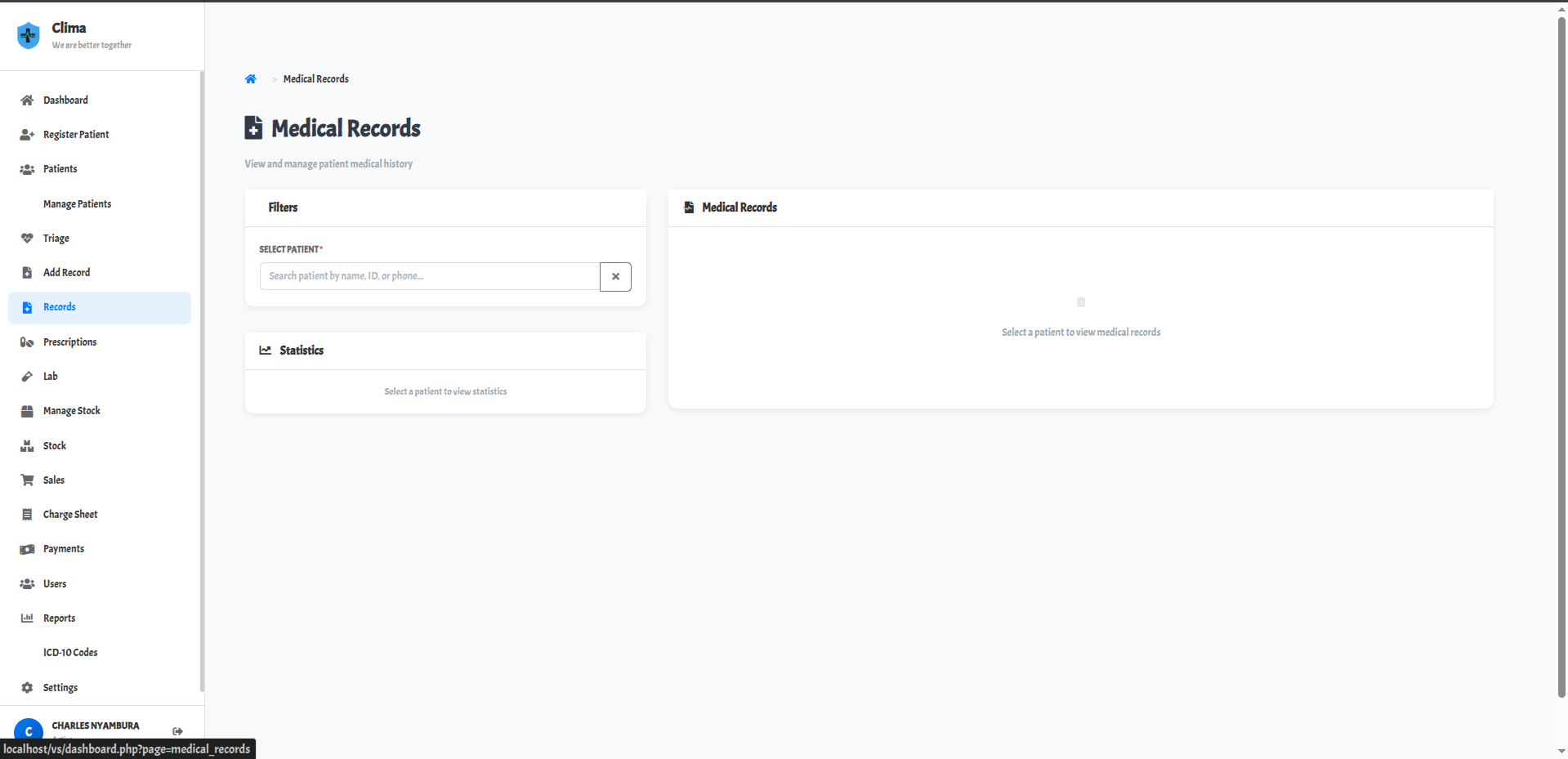Click 'View and manage patient medical history' subtitle
The width and height of the screenshot is (1568, 759).
(328, 164)
